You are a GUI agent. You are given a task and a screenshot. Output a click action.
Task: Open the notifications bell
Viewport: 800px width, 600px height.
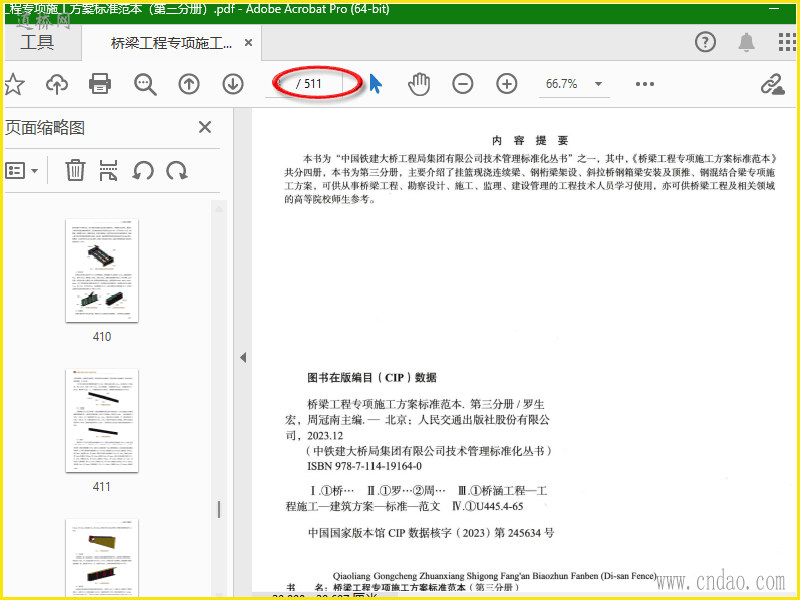(746, 42)
